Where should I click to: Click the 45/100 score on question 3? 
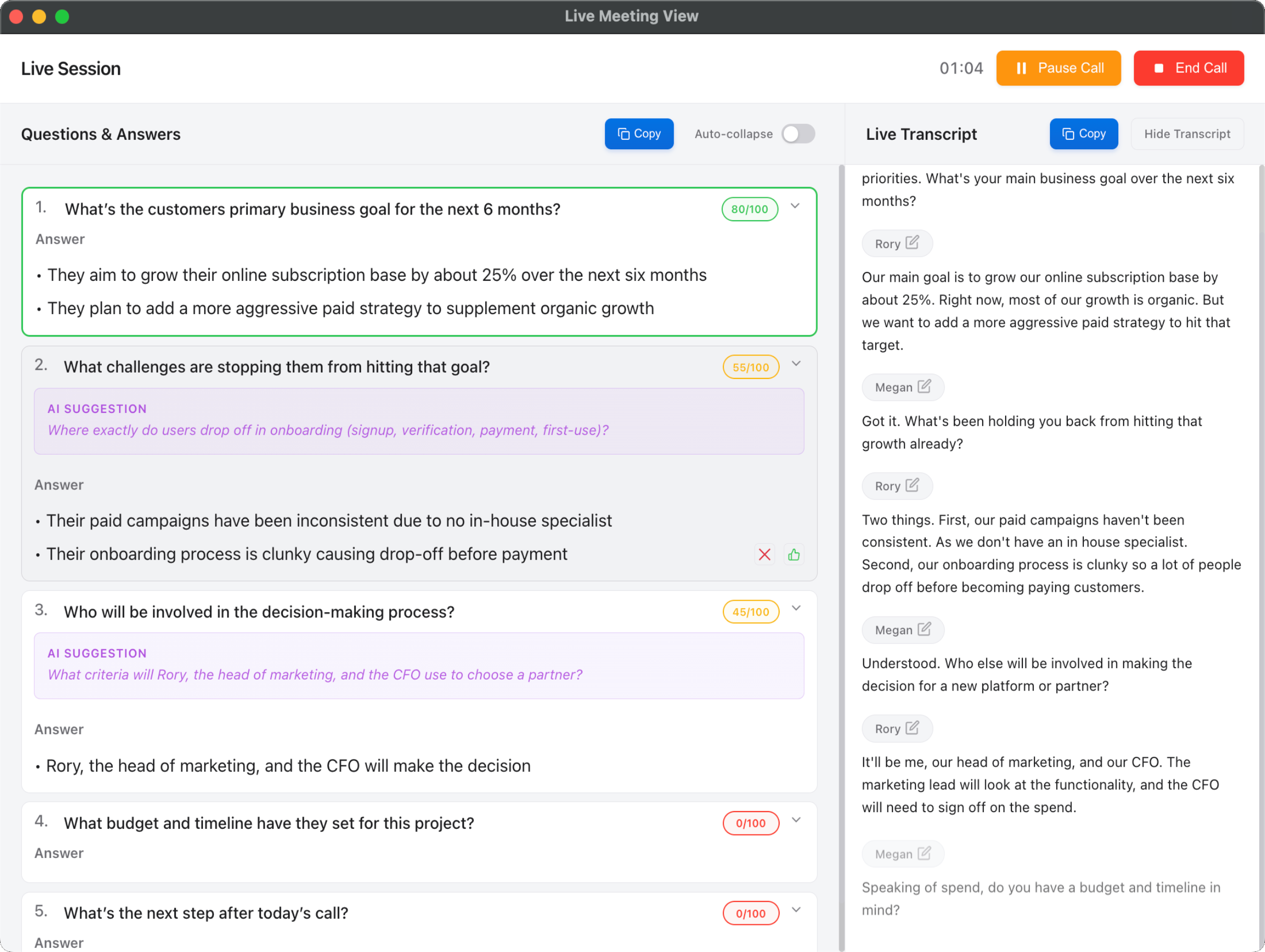750,611
